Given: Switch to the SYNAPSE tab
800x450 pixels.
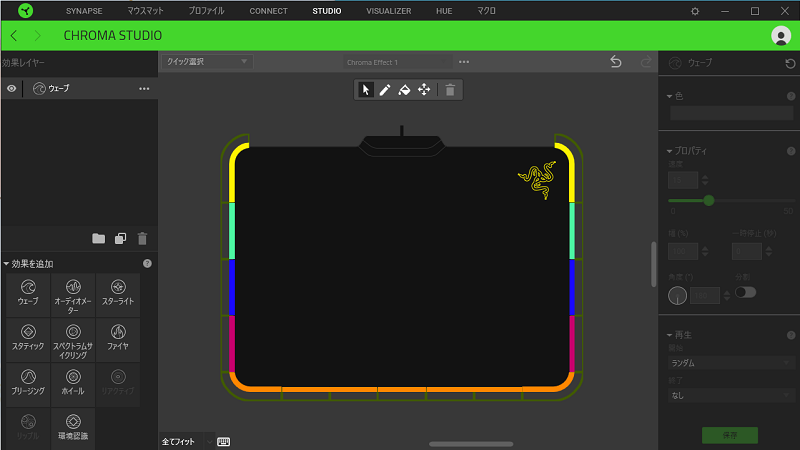Looking at the screenshot, I should (84, 11).
